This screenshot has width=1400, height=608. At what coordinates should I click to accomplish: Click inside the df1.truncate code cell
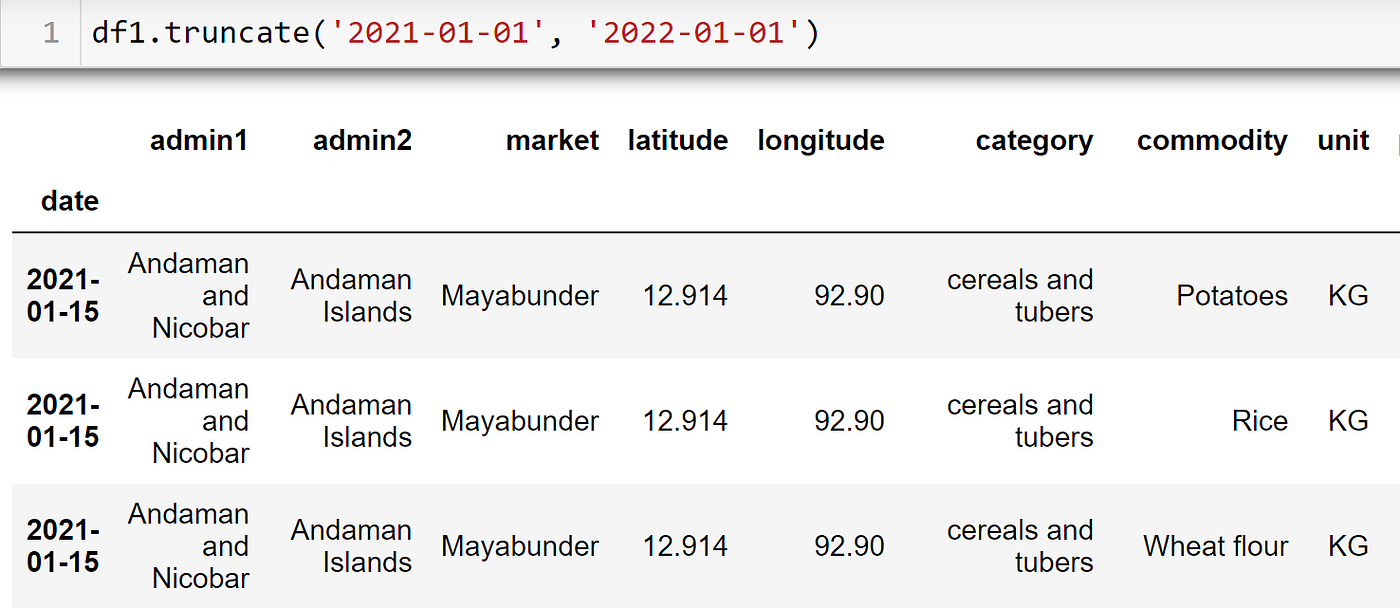1000,34
